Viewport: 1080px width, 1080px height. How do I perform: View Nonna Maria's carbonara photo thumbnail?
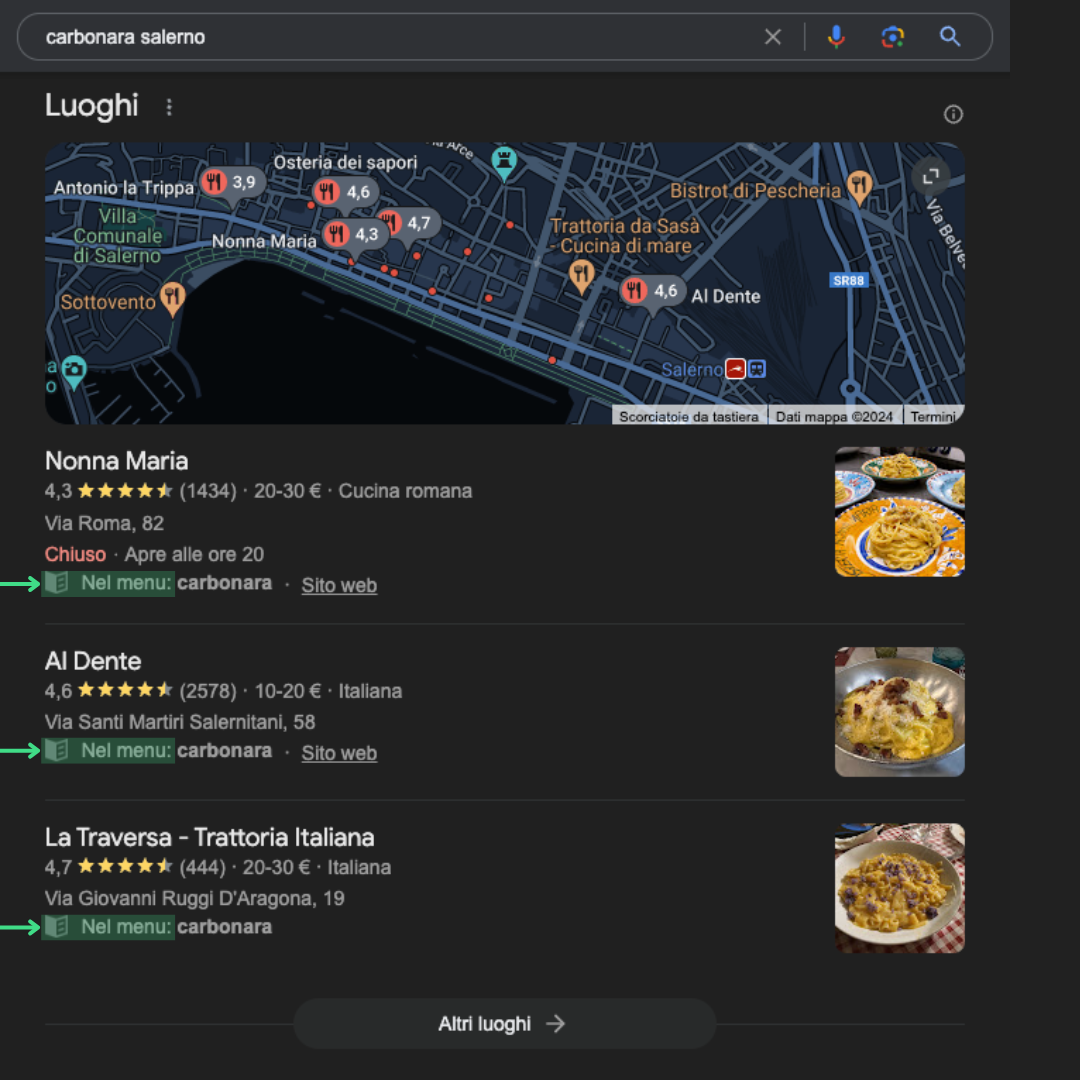click(900, 512)
